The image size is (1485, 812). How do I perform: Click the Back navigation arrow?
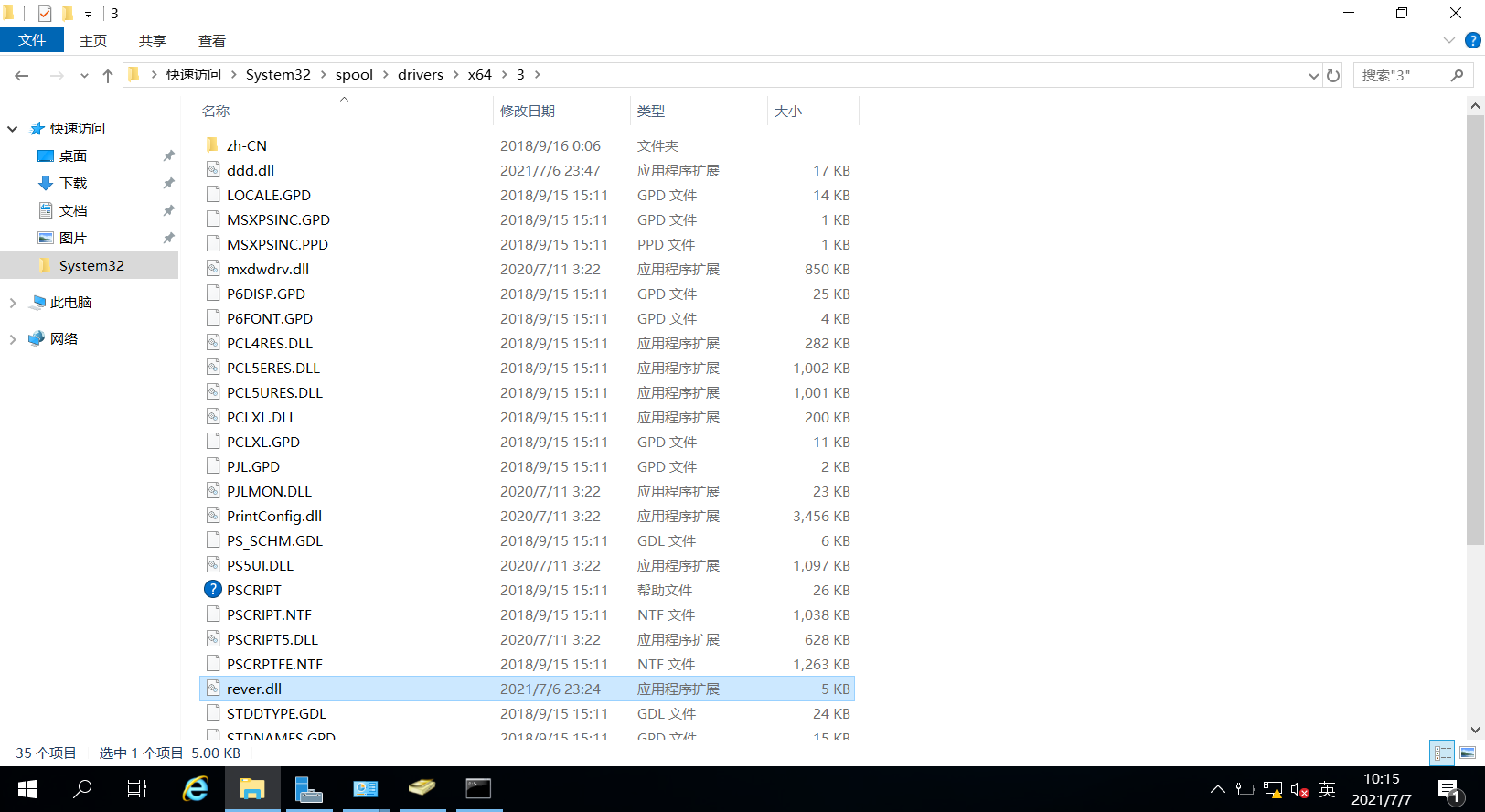[x=22, y=76]
